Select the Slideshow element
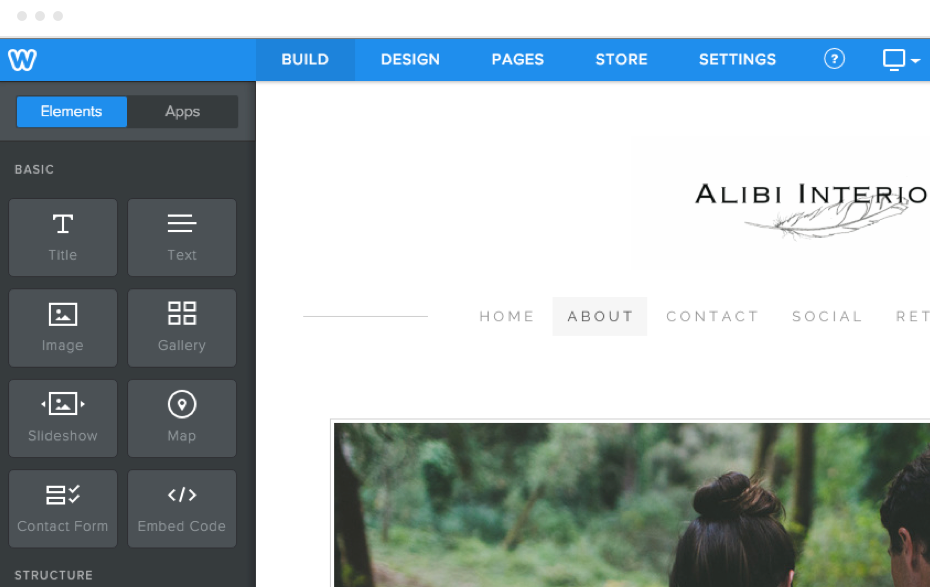 pos(63,419)
